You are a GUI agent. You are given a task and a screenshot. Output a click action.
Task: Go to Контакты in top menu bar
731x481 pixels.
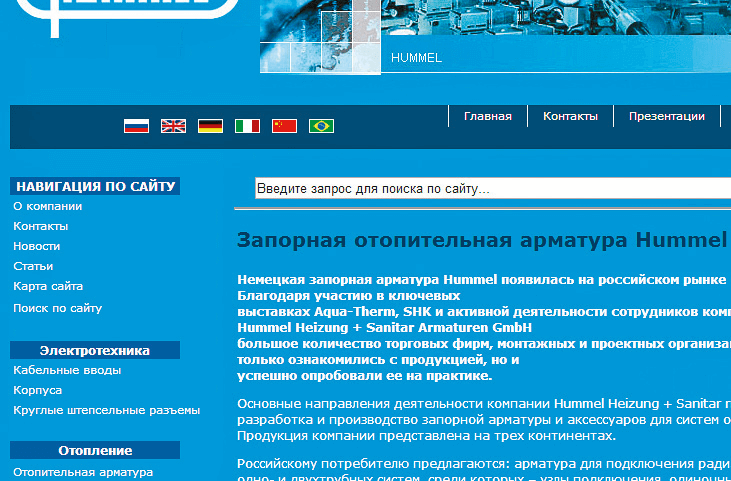point(570,116)
